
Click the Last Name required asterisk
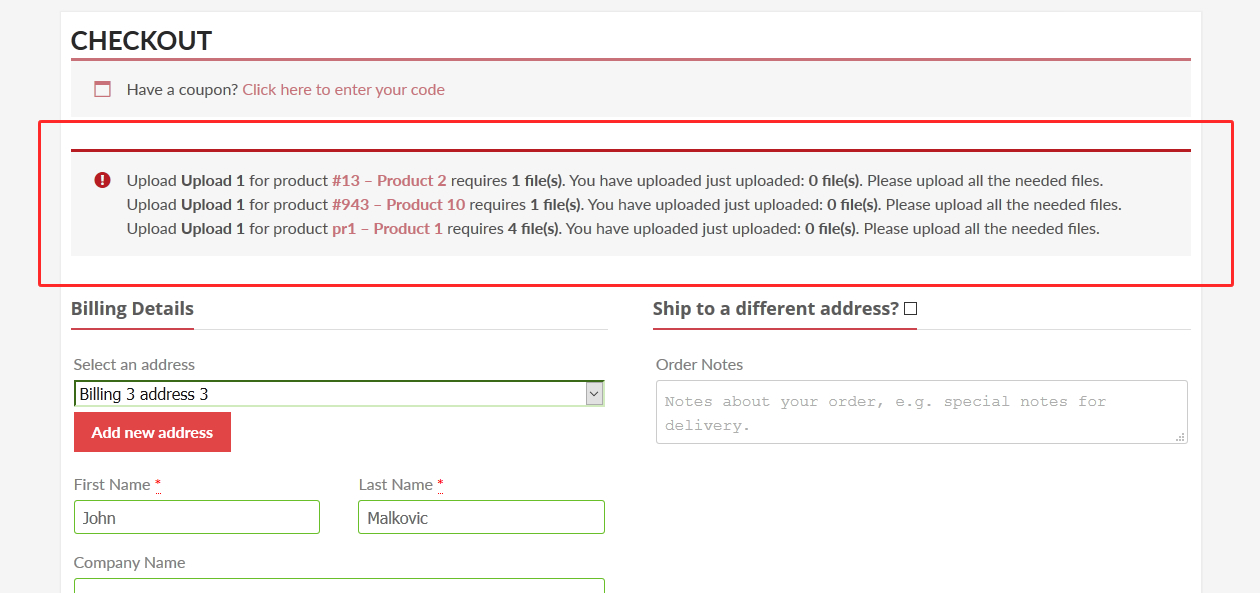click(x=440, y=485)
